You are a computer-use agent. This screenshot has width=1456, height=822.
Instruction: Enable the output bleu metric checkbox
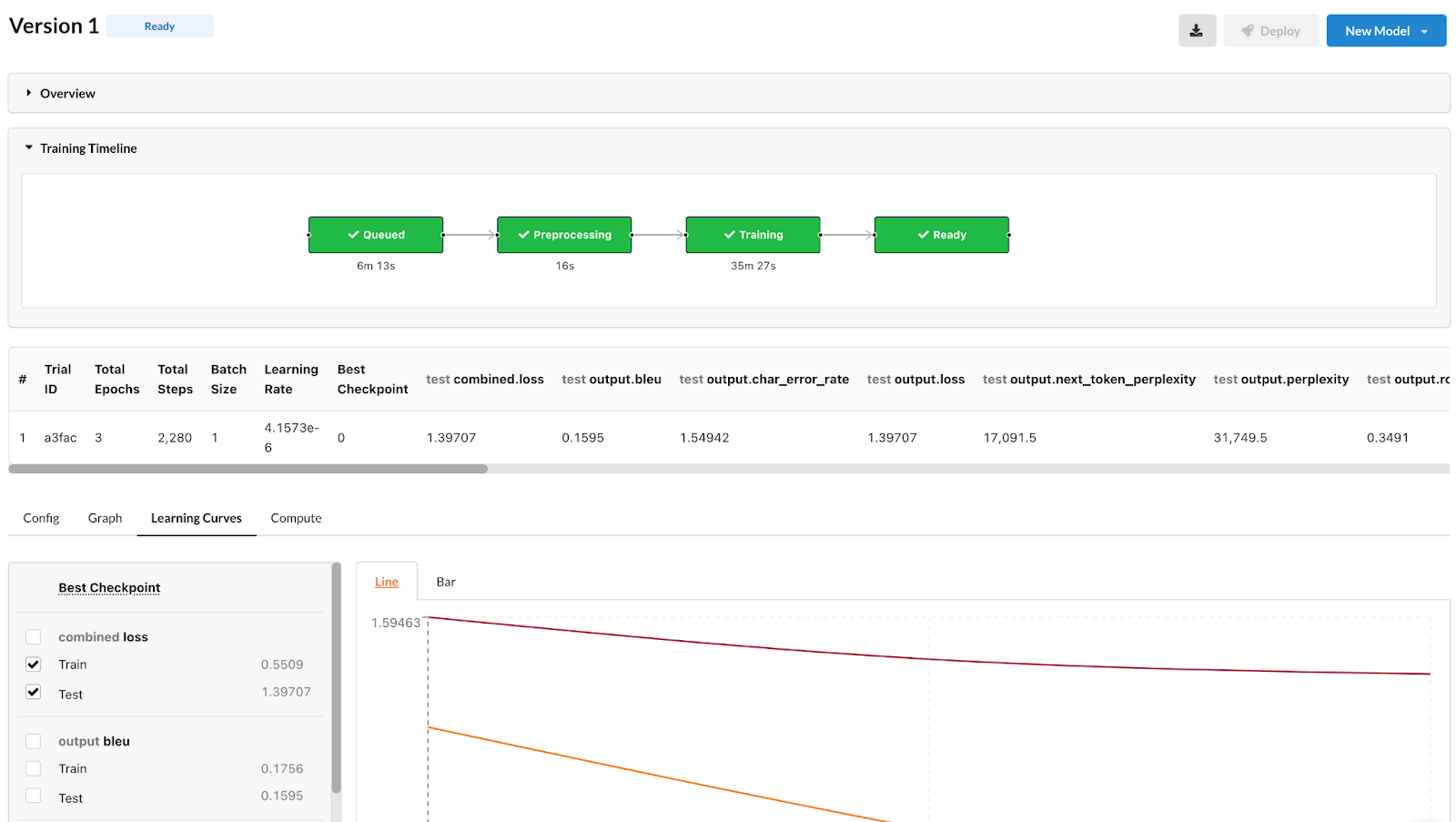tap(33, 740)
